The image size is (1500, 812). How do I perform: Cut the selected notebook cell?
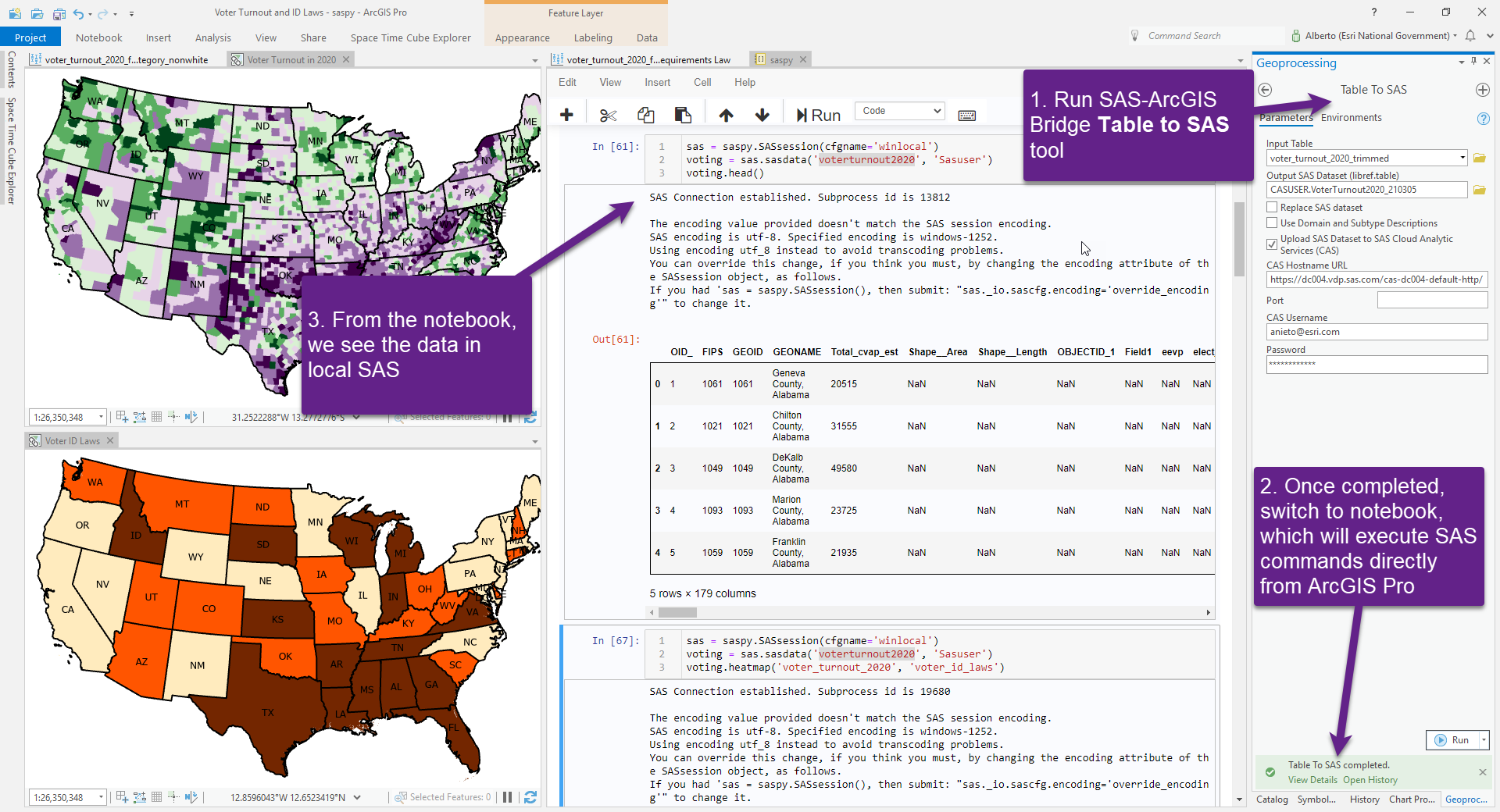tap(608, 115)
